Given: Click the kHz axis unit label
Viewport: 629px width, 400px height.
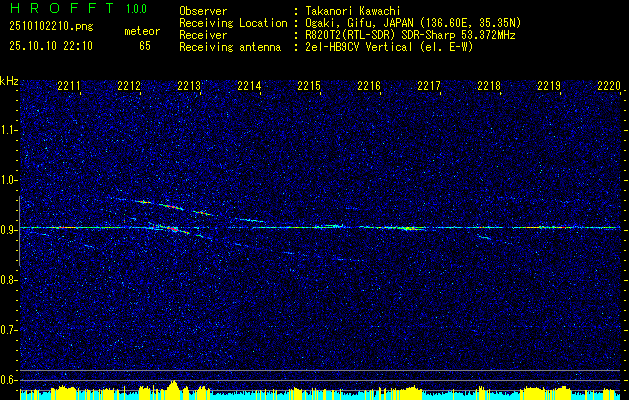Looking at the screenshot, I should coord(9,81).
